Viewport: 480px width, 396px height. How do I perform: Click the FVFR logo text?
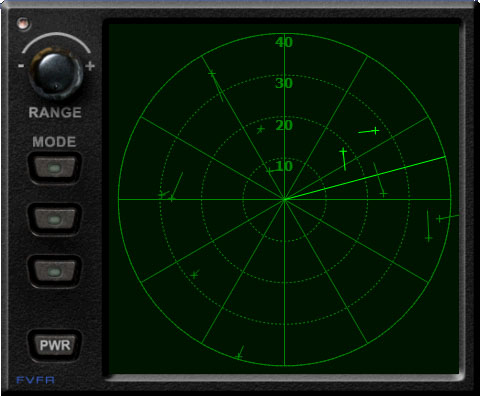pos(36,380)
